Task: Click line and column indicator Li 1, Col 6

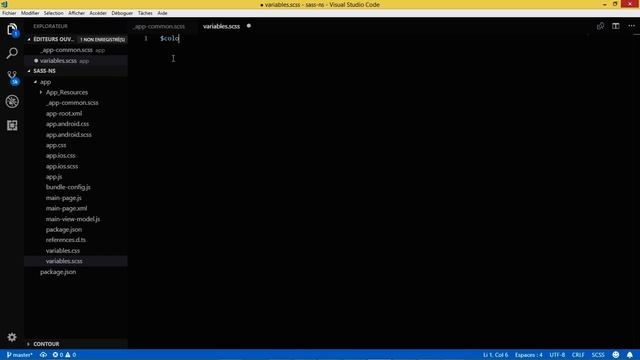Action: [x=496, y=355]
